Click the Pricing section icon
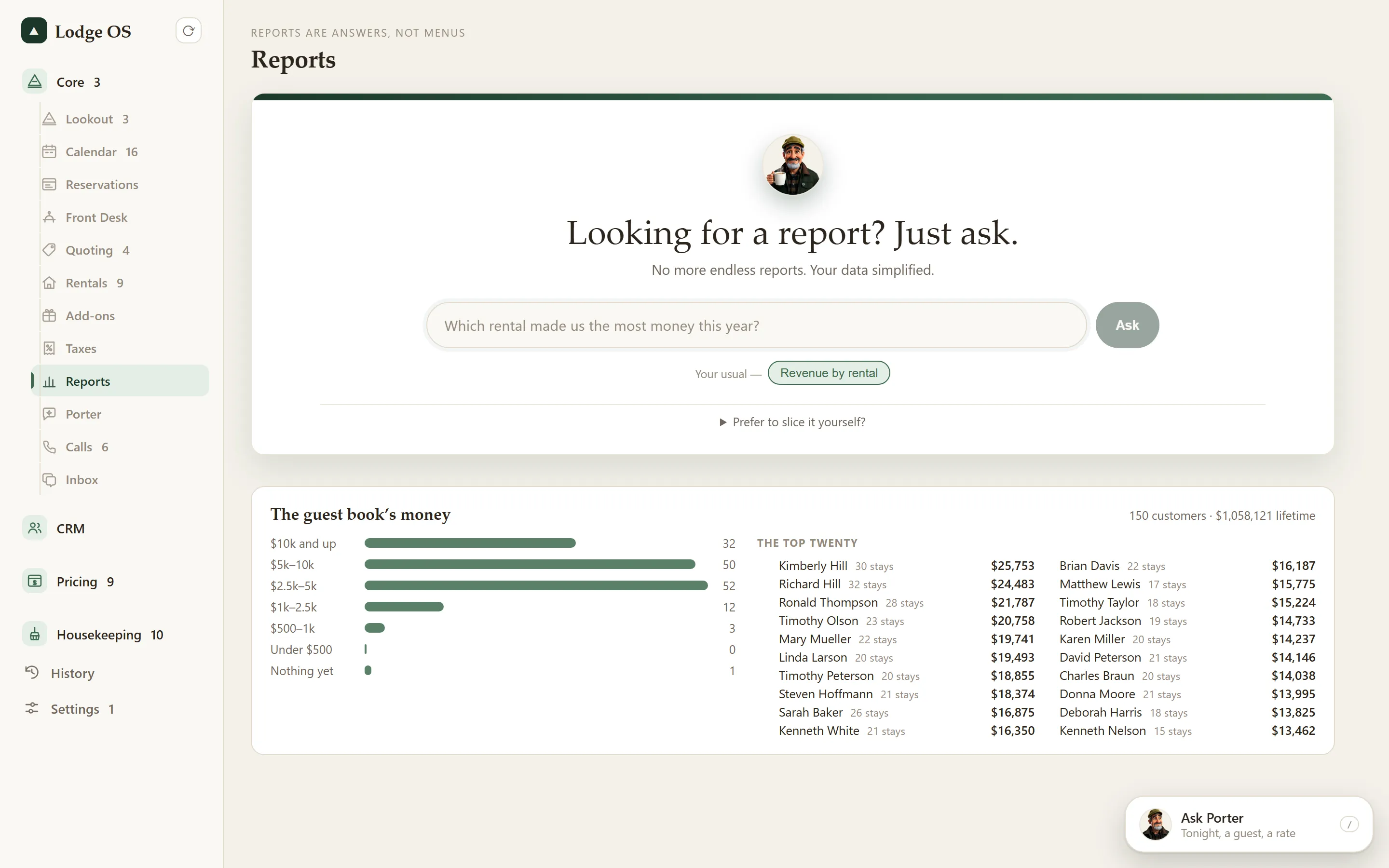 point(34,581)
